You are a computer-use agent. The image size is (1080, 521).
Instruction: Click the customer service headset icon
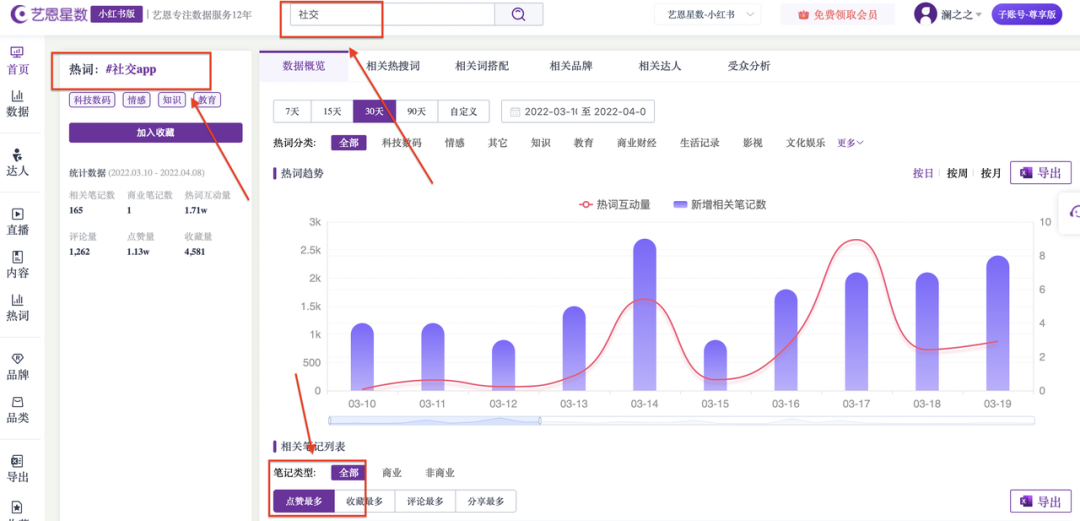pos(1073,212)
